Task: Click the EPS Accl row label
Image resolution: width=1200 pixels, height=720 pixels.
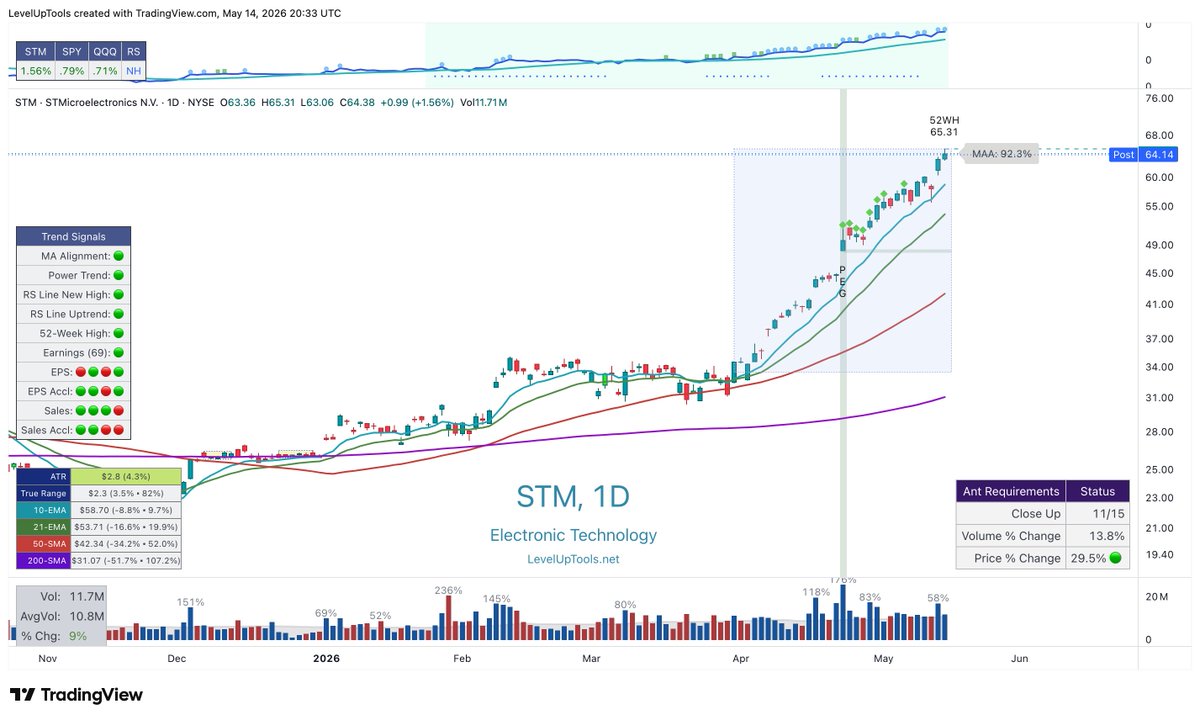Action: click(48, 391)
